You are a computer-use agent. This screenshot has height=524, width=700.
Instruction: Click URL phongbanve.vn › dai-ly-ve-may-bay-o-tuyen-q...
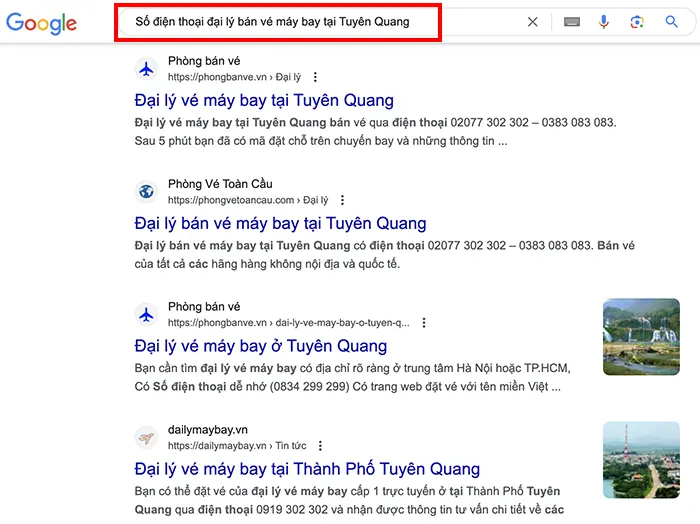(x=288, y=323)
